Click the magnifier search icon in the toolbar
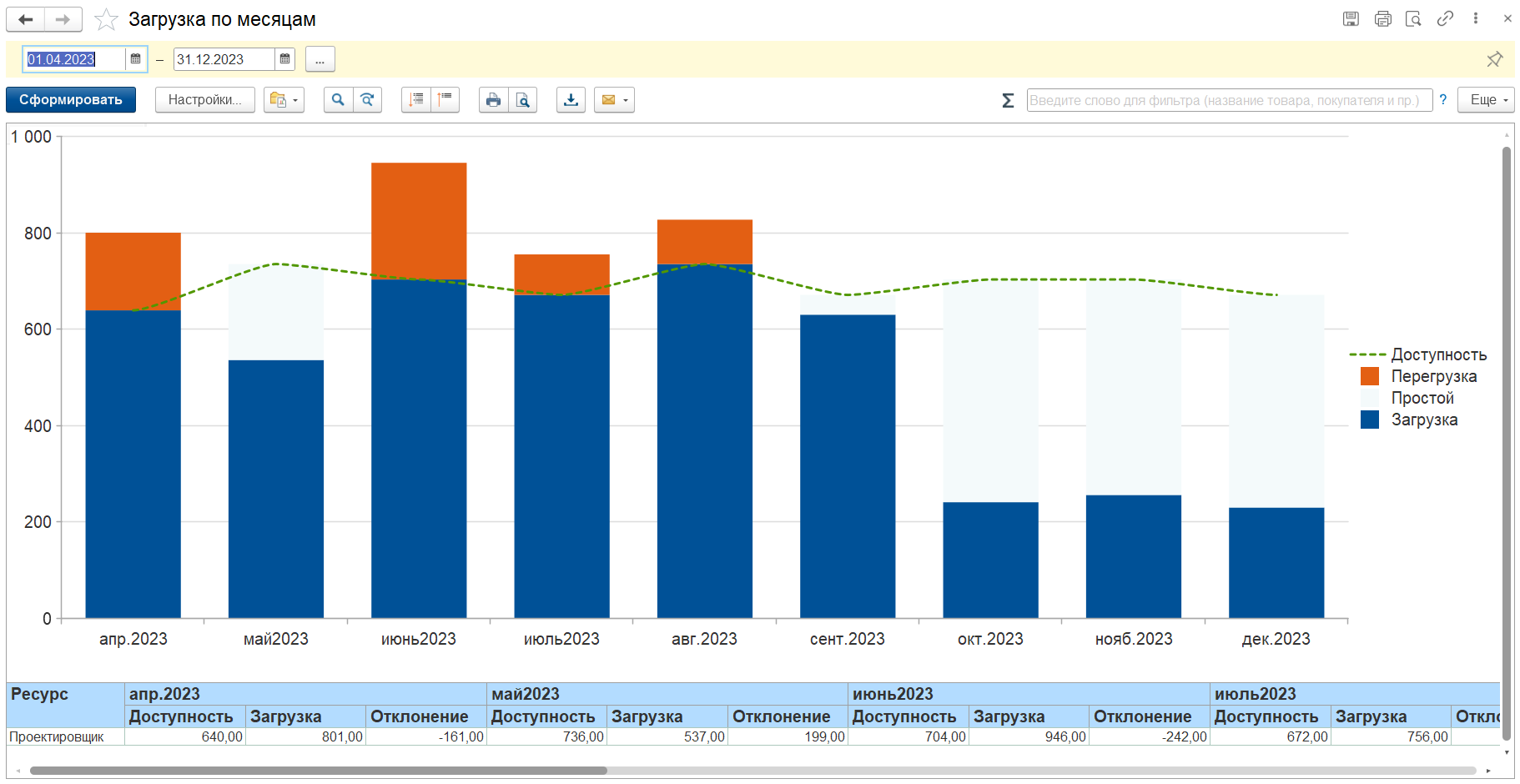Viewport: 1520px width, 784px height. (338, 100)
